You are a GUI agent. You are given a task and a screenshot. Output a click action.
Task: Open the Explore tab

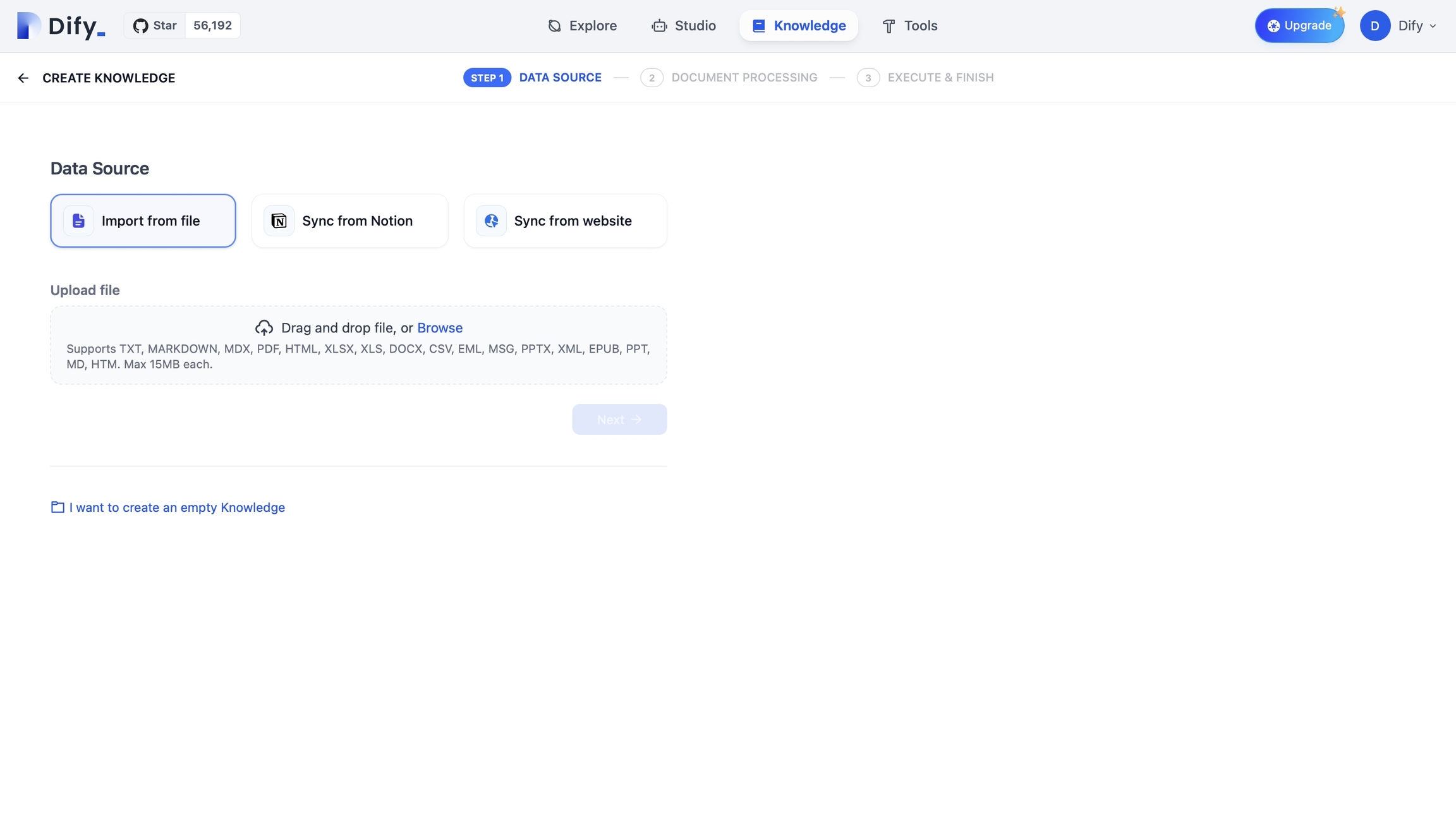[x=582, y=26]
